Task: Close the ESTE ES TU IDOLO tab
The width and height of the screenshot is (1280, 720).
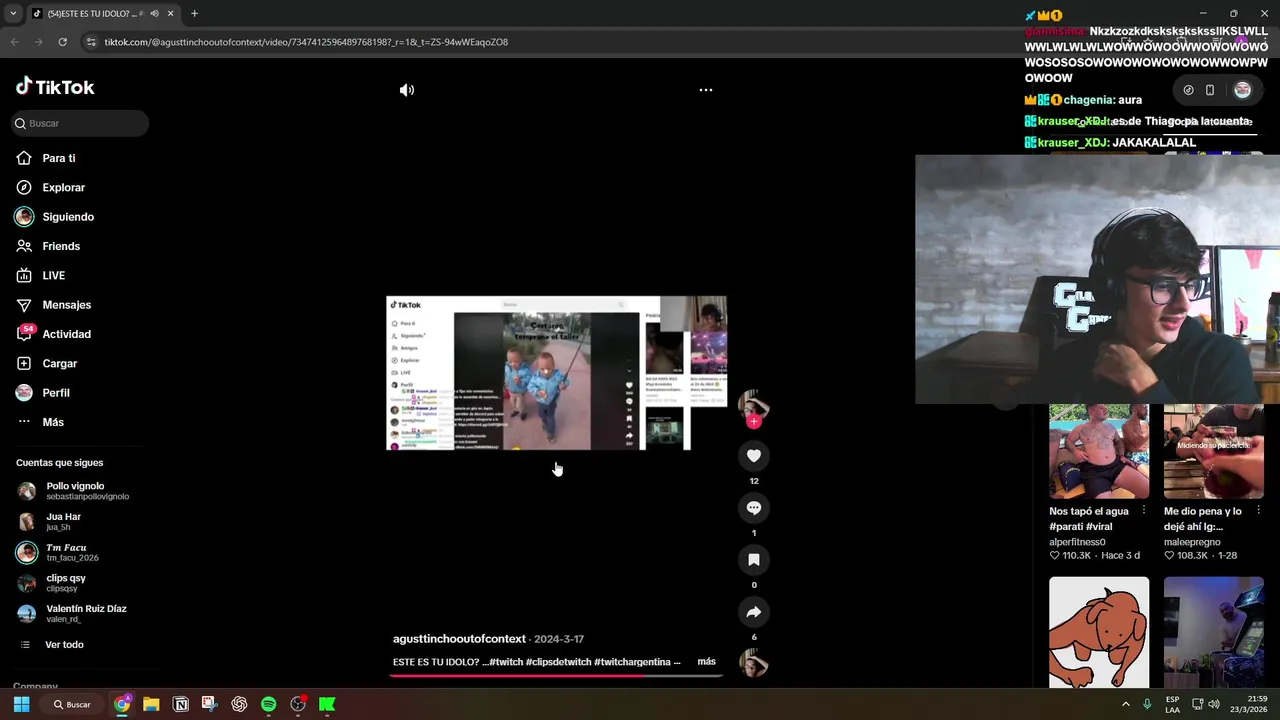Action: [170, 14]
